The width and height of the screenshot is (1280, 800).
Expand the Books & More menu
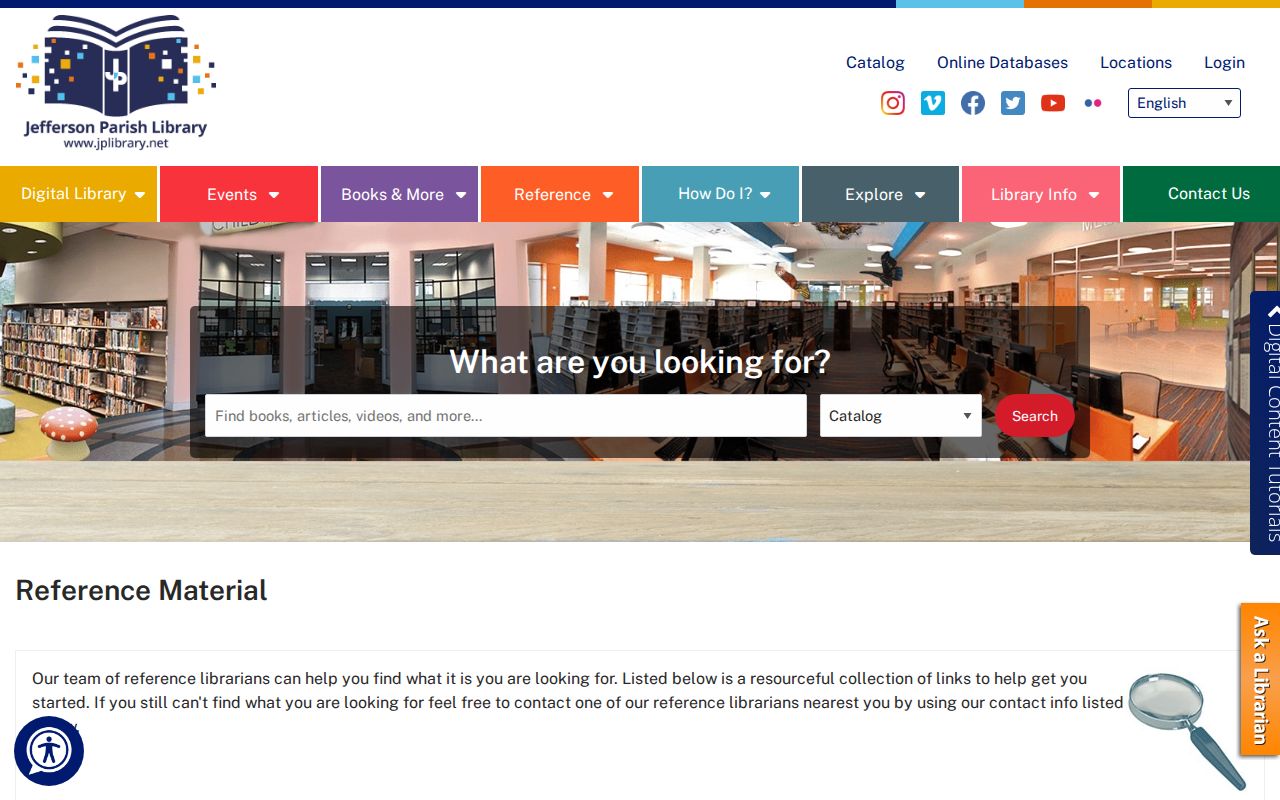click(400, 194)
